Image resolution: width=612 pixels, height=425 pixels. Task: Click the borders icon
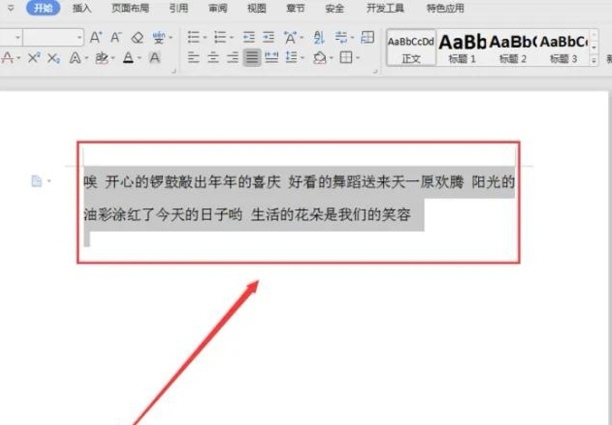pos(346,58)
